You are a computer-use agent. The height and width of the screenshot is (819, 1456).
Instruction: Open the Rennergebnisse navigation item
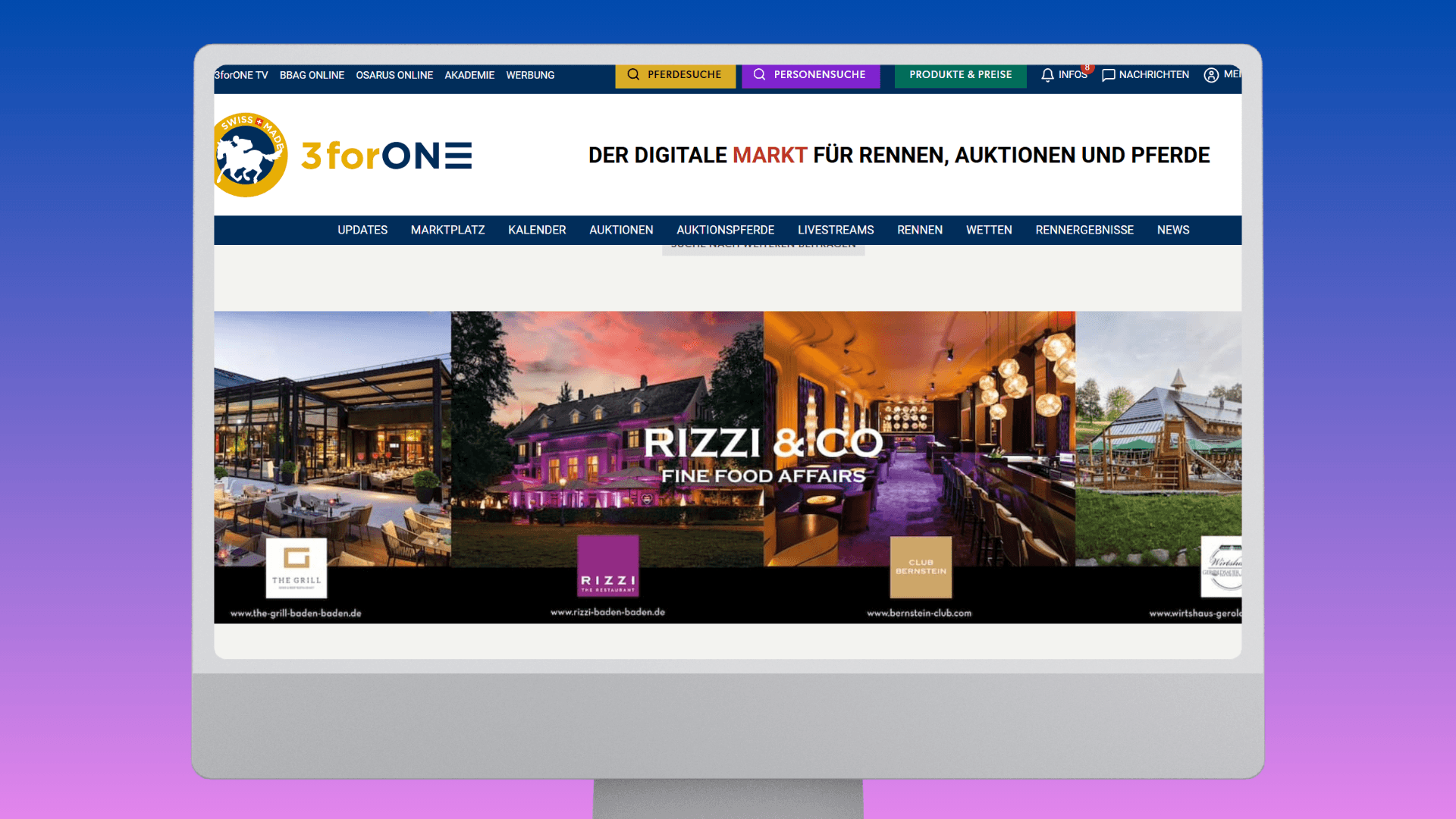click(1084, 230)
